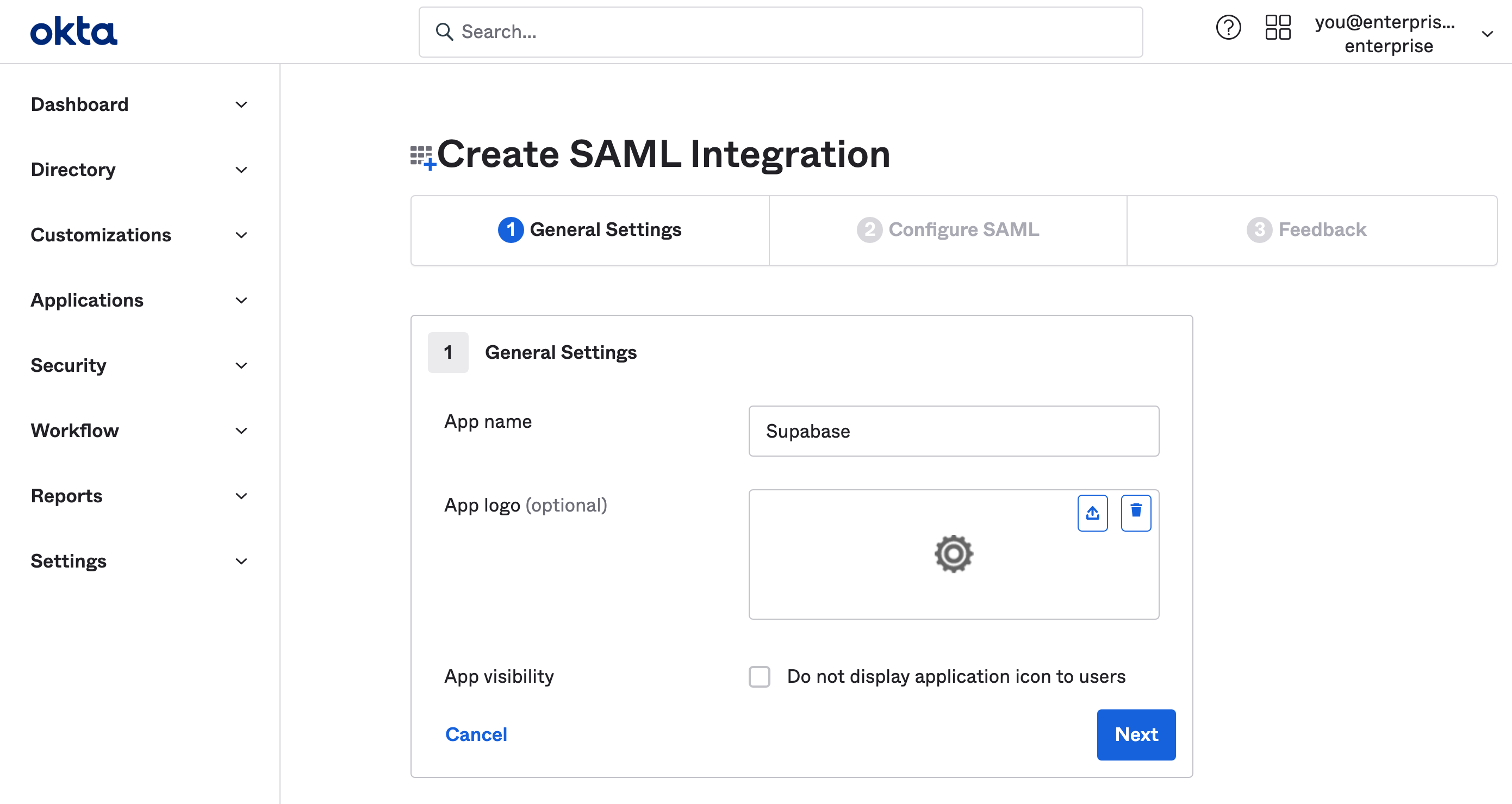Open the app launcher grid icon

click(1278, 27)
